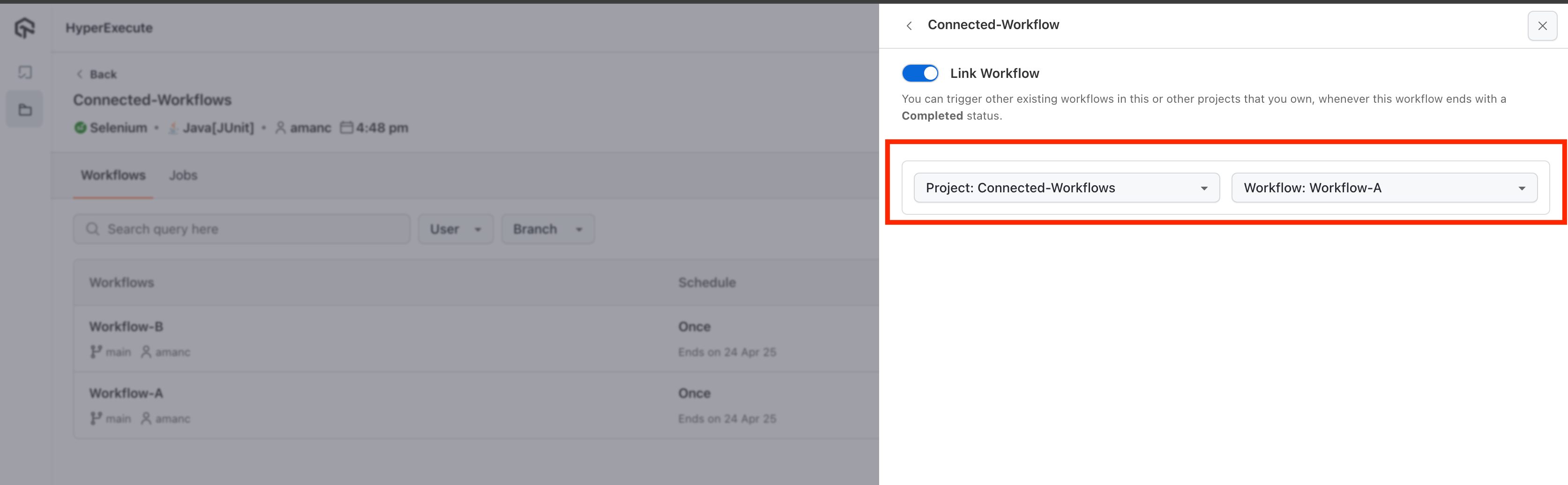Click the Java[JUnit] label
The image size is (1568, 485).
tap(218, 128)
